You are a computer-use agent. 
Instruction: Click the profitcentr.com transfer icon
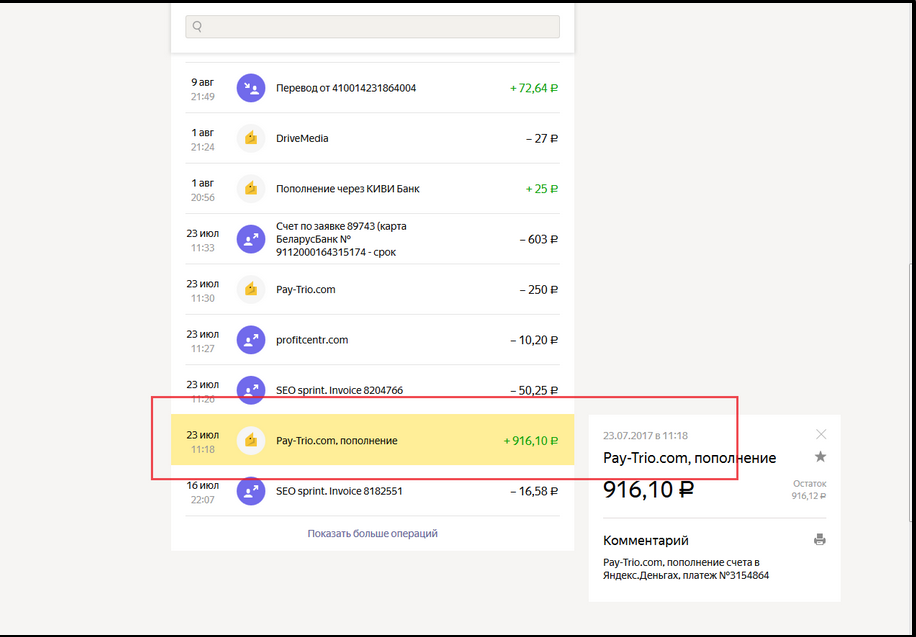(x=251, y=340)
